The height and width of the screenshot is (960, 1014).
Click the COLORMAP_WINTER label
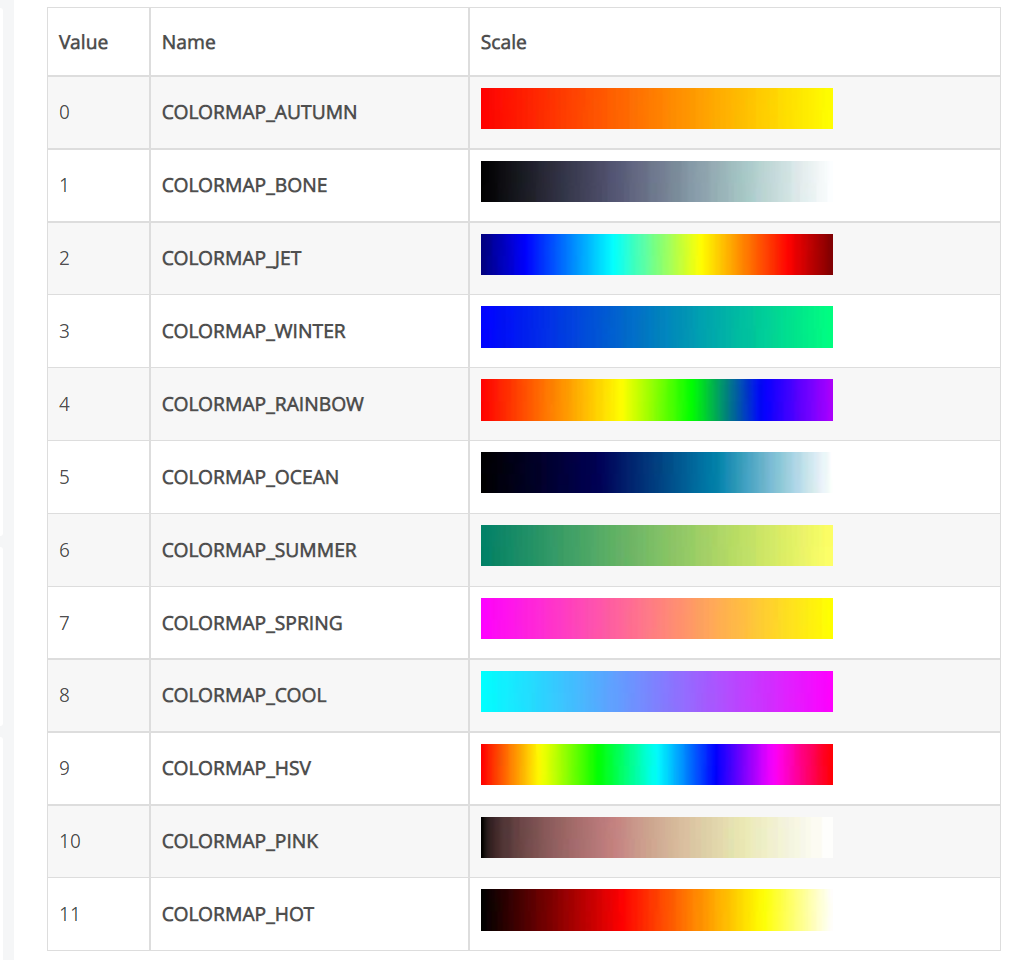click(251, 330)
